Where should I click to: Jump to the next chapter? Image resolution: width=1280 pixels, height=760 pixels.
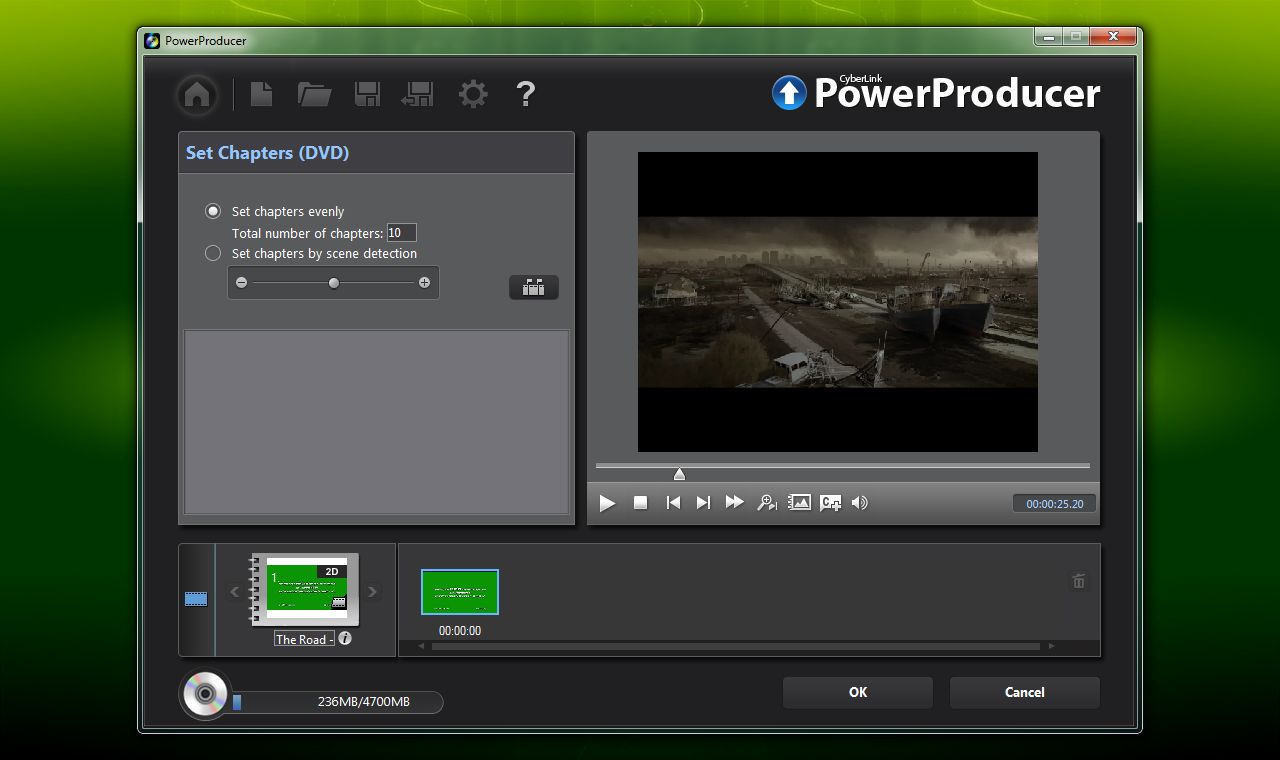pyautogui.click(x=703, y=503)
